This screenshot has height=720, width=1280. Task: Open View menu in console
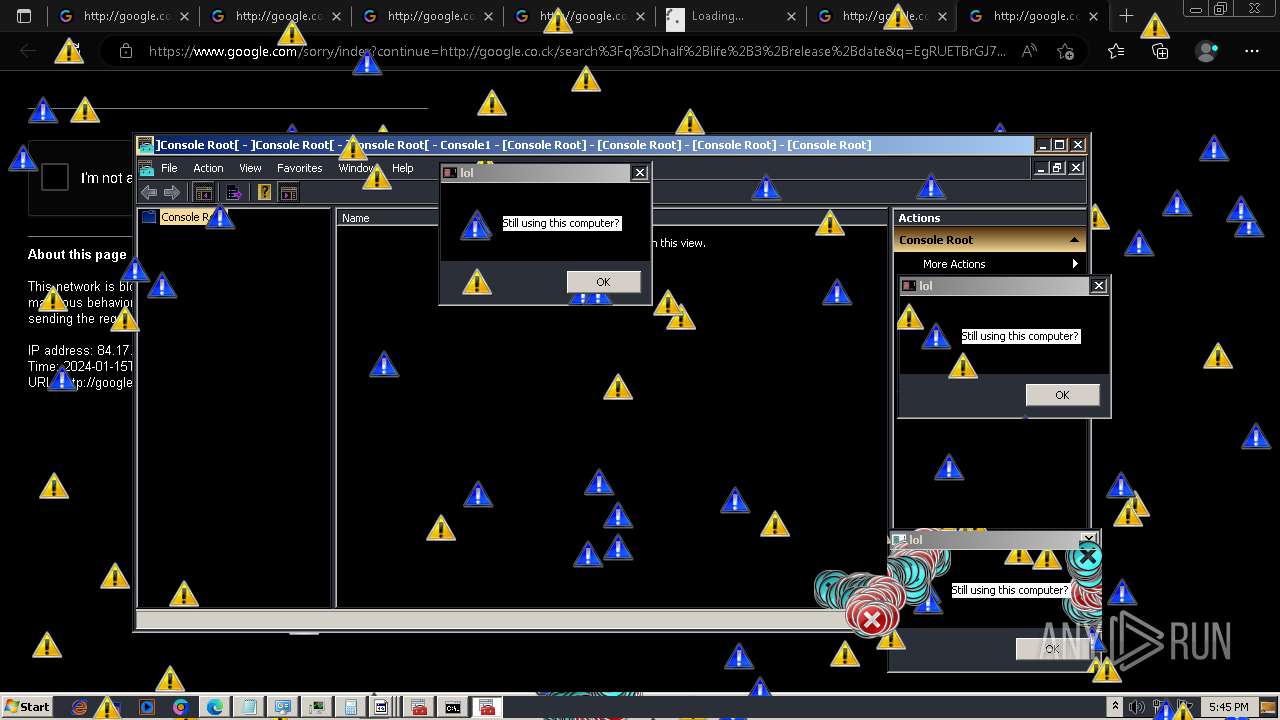[250, 168]
